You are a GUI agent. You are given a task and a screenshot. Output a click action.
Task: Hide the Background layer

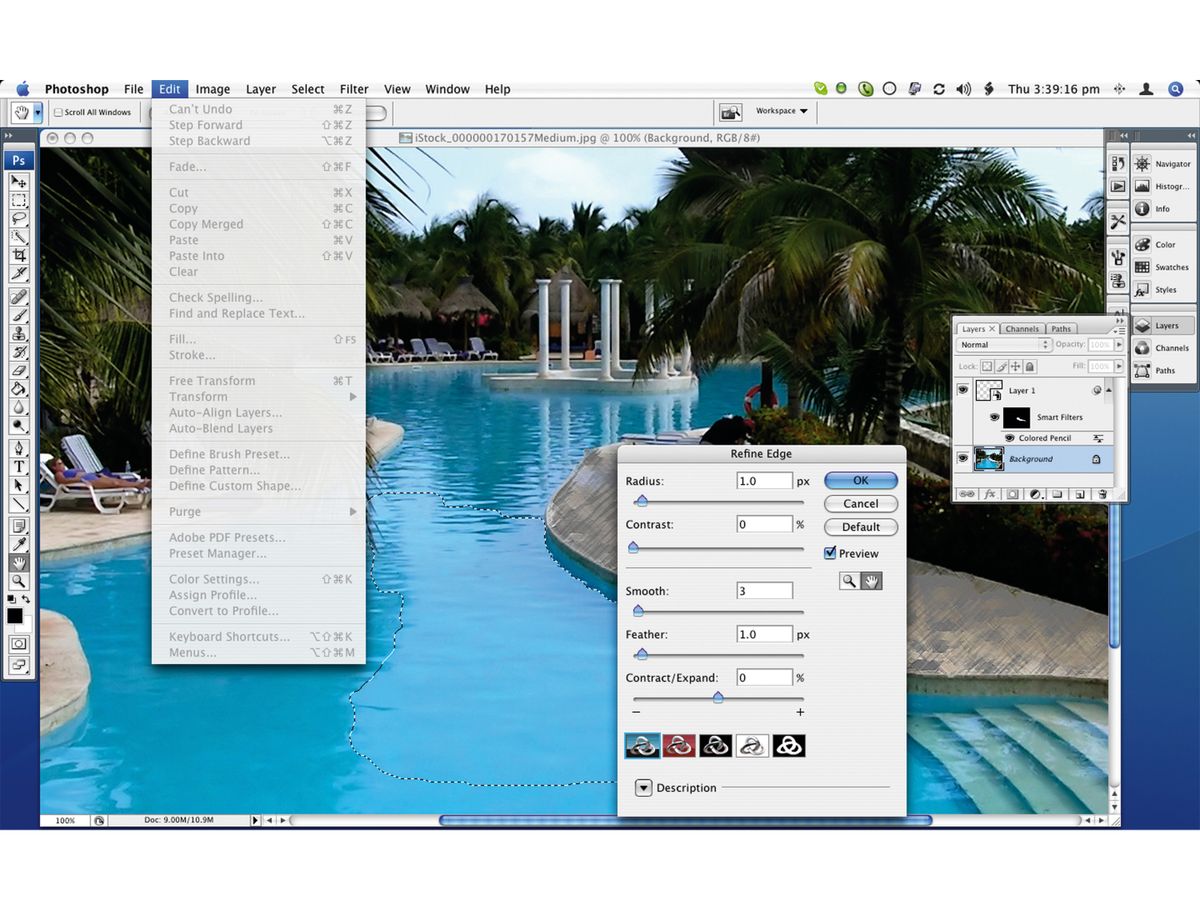(x=963, y=459)
